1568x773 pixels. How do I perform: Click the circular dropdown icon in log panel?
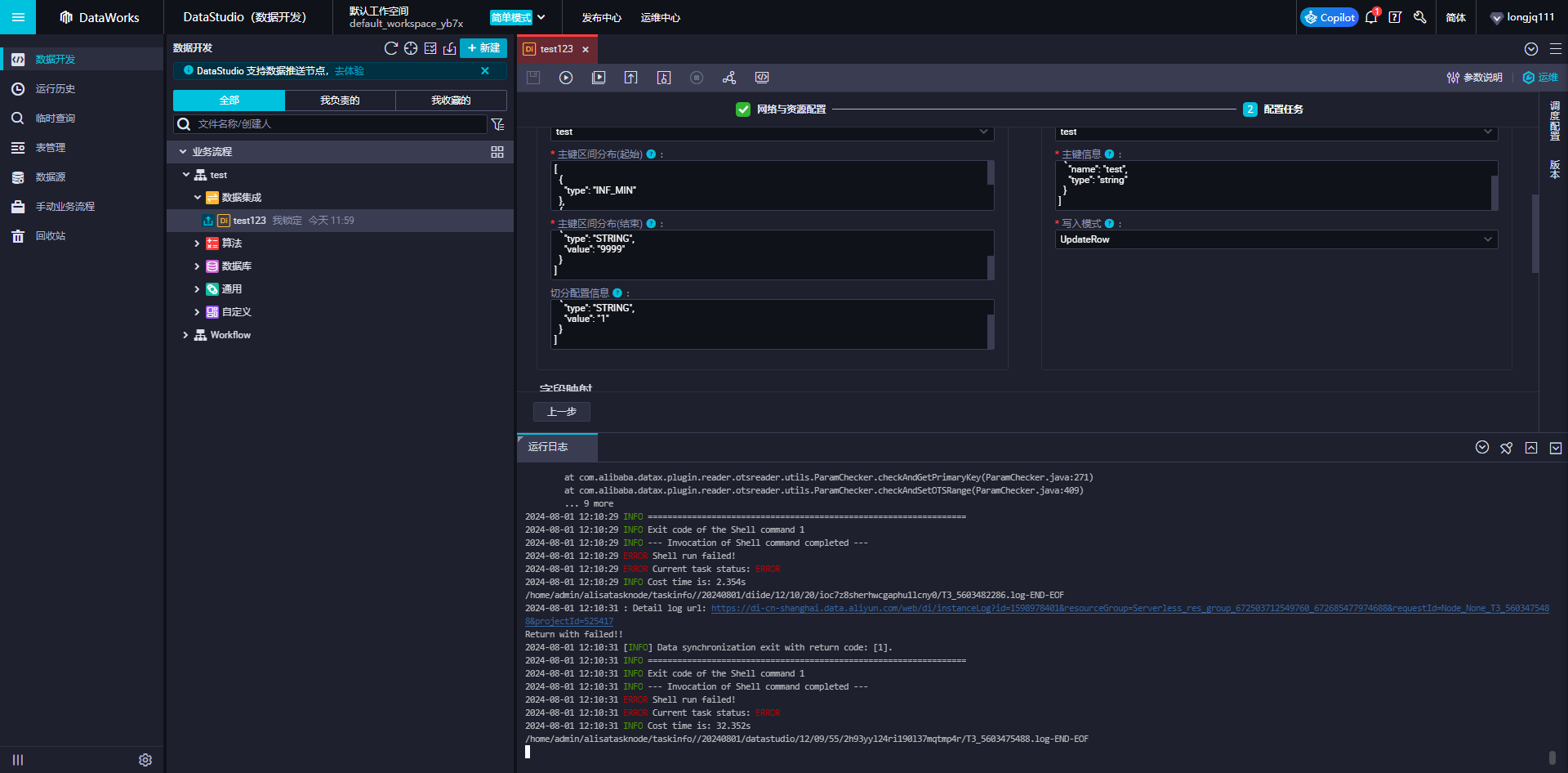coord(1482,447)
